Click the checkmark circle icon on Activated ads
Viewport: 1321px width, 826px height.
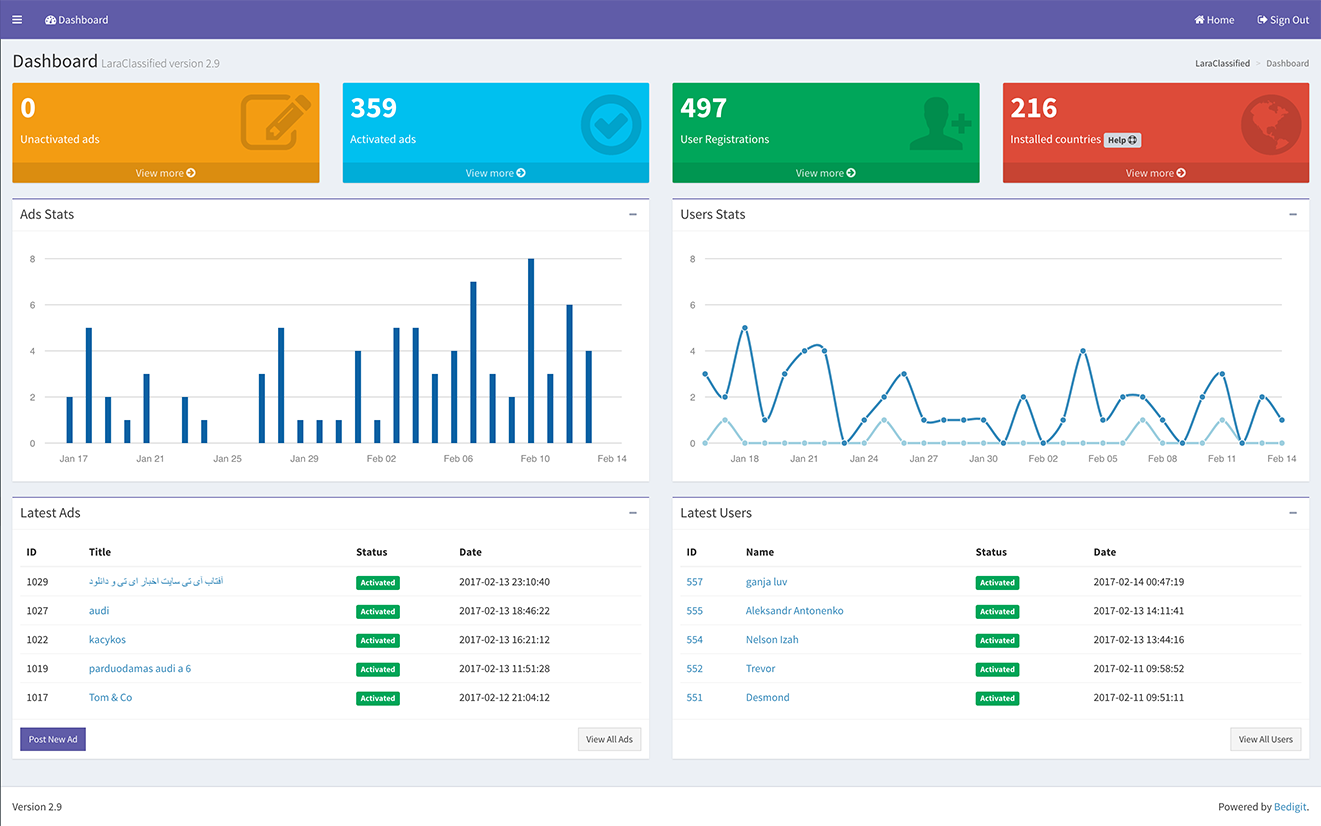click(610, 125)
